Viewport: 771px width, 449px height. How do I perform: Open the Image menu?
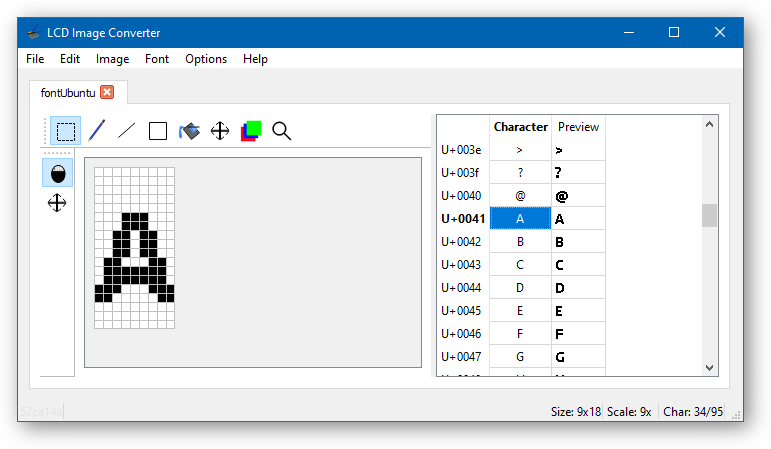pyautogui.click(x=113, y=59)
